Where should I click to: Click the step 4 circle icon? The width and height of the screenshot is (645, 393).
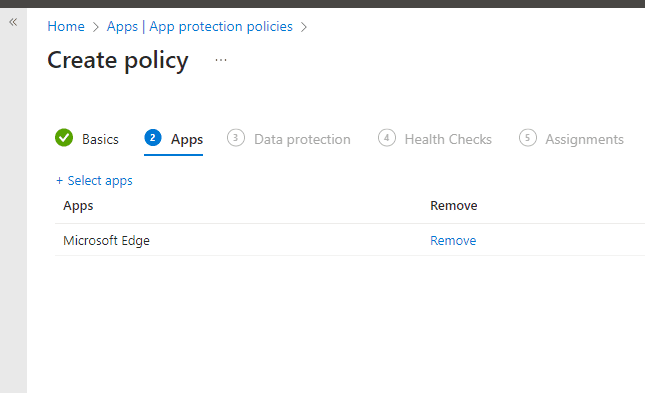(x=387, y=138)
